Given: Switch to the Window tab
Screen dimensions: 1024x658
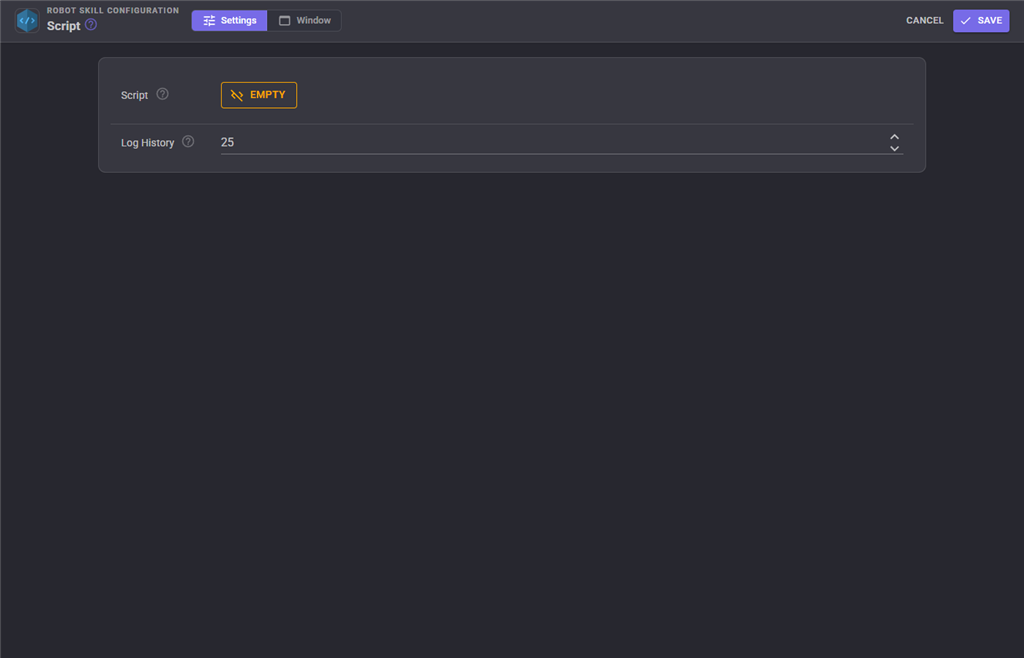Looking at the screenshot, I should 304,20.
